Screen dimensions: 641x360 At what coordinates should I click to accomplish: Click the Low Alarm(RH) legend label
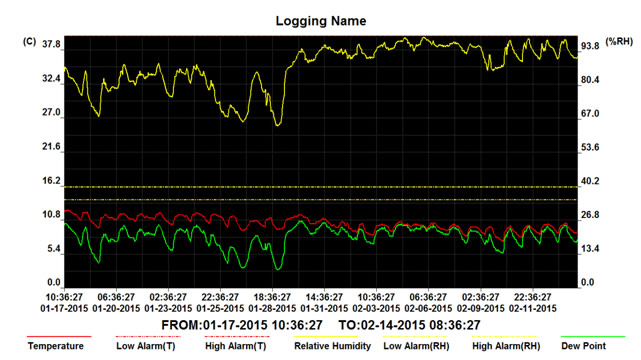[416, 346]
